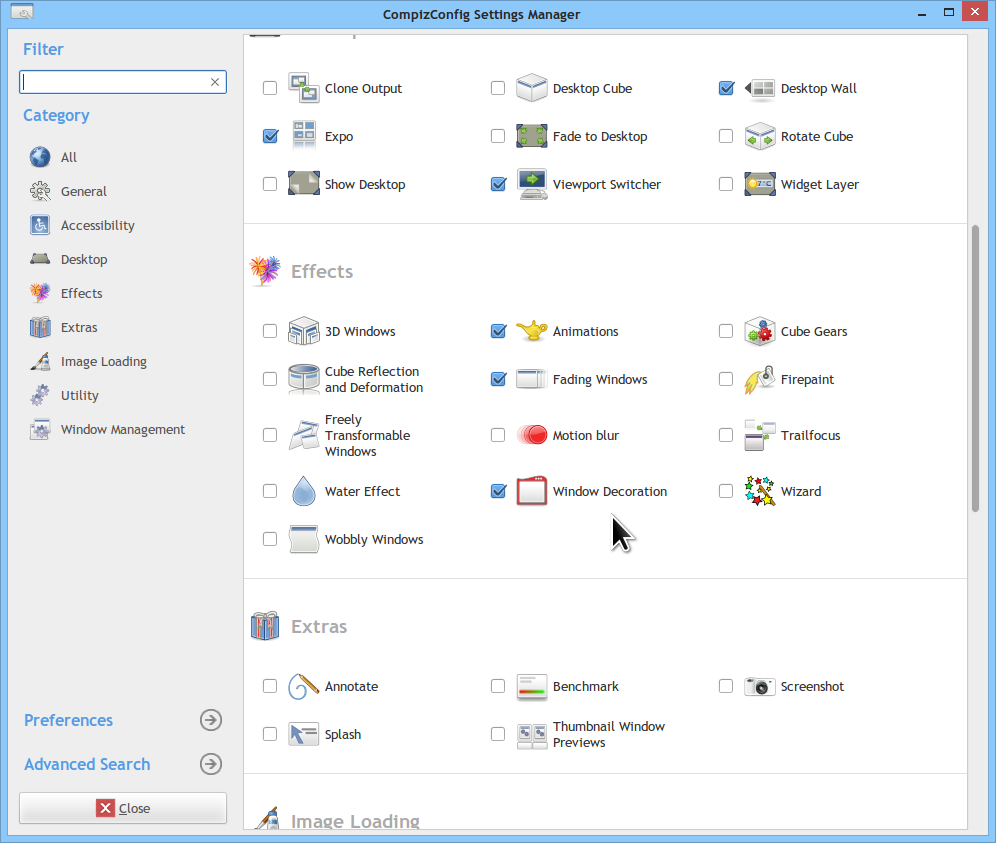Open the Advanced Search link
Viewport: 996px width, 843px height.
pyautogui.click(x=87, y=764)
